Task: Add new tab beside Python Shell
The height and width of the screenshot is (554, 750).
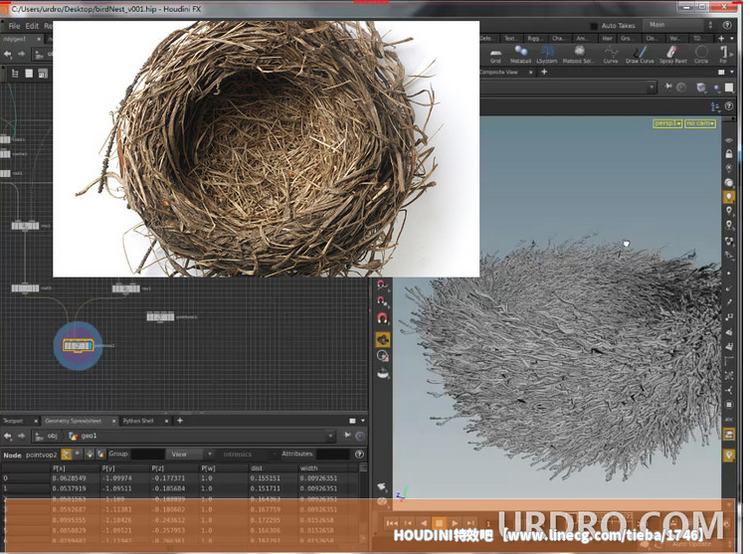Action: coord(180,421)
